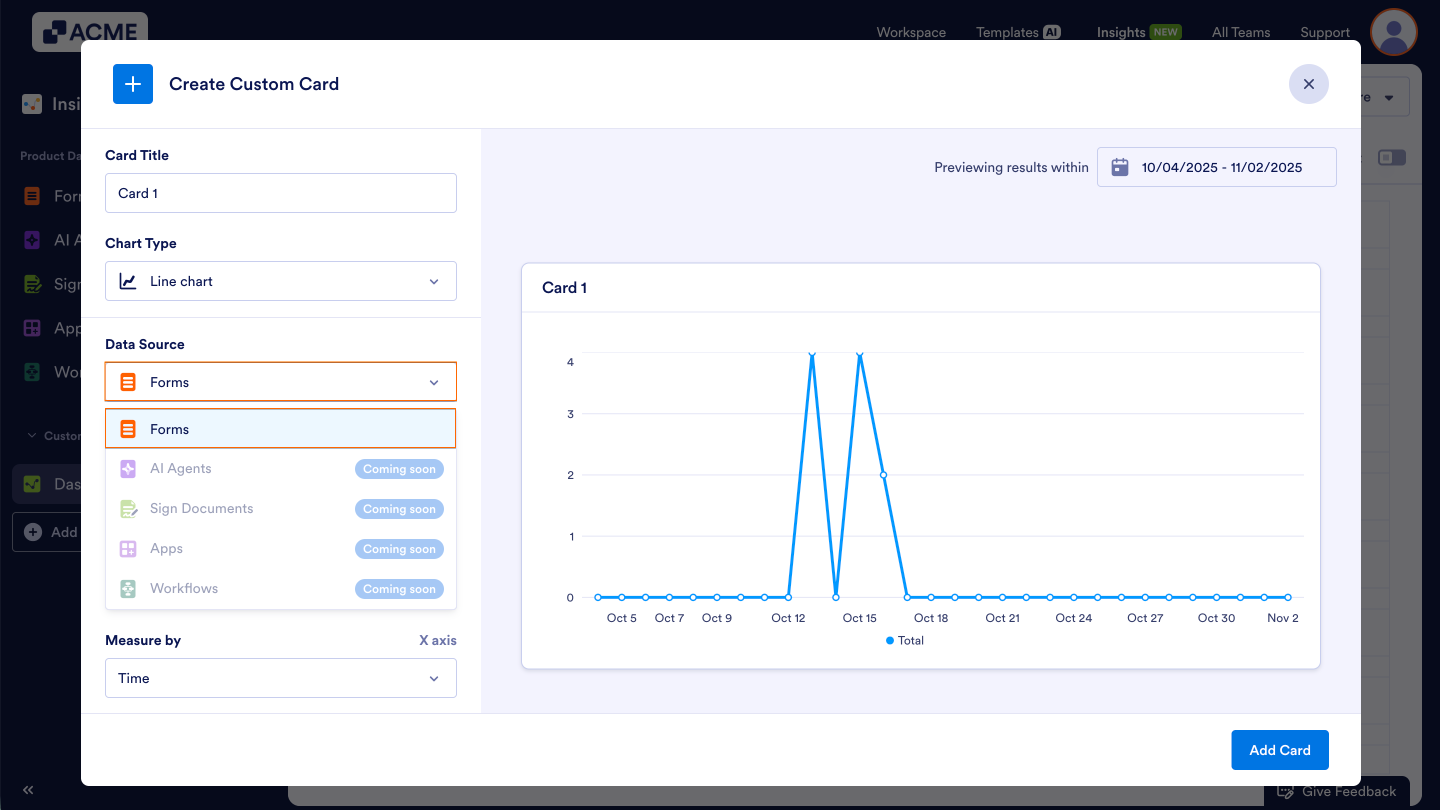
Task: Click the Sign Documents sidebar icon
Action: click(x=32, y=284)
